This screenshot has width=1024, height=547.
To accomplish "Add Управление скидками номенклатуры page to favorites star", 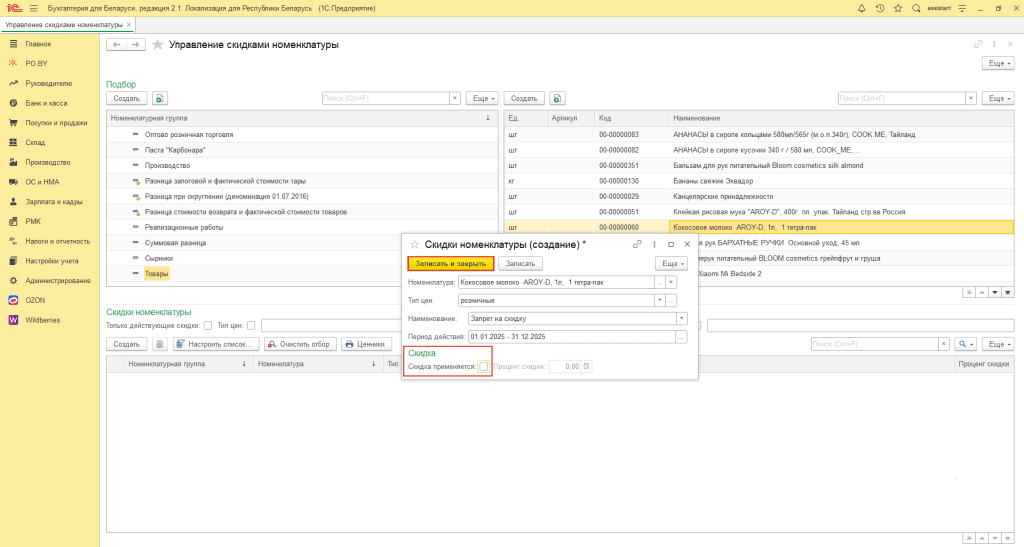I will [157, 44].
